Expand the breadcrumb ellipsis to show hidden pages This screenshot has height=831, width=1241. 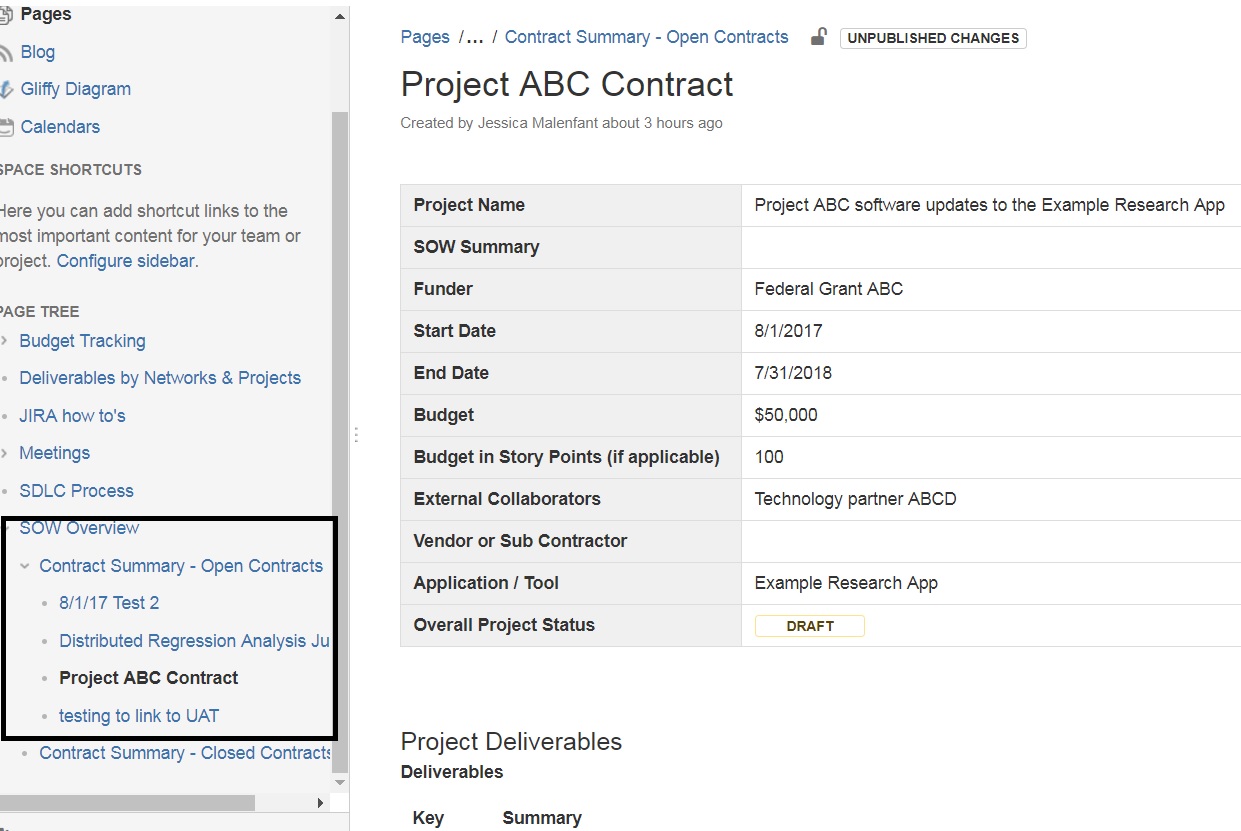474,36
